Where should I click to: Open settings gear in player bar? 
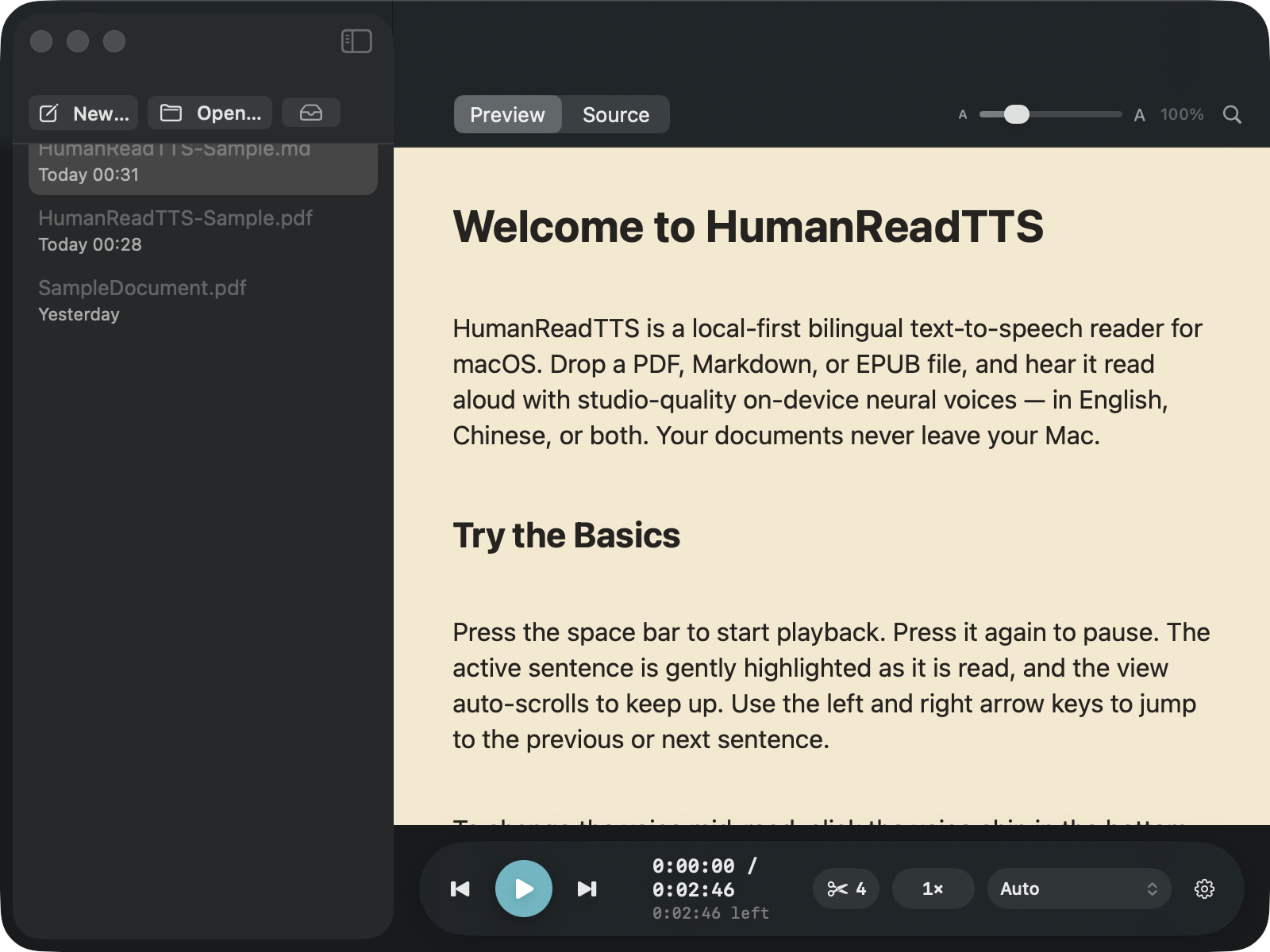click(1204, 889)
